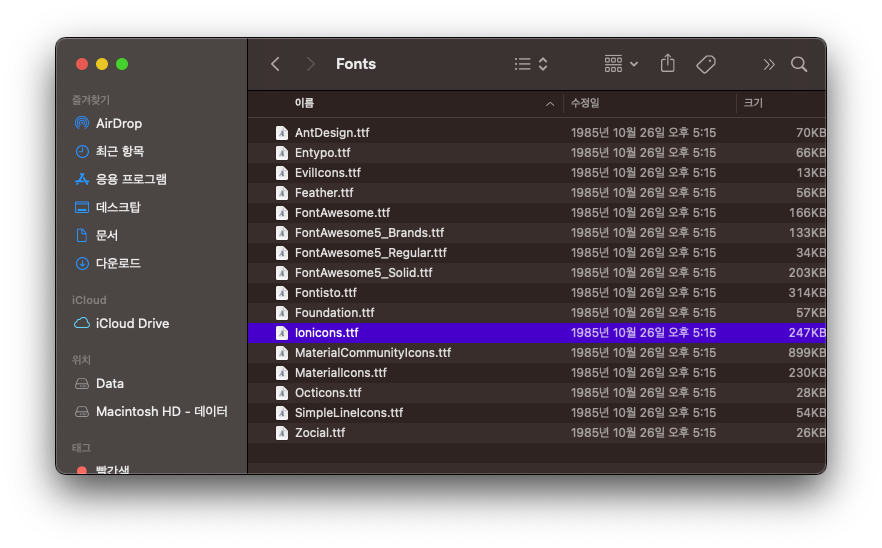Viewport: 882px width, 548px height.
Task: Click the download icon beside 다운로드
Action: [82, 263]
